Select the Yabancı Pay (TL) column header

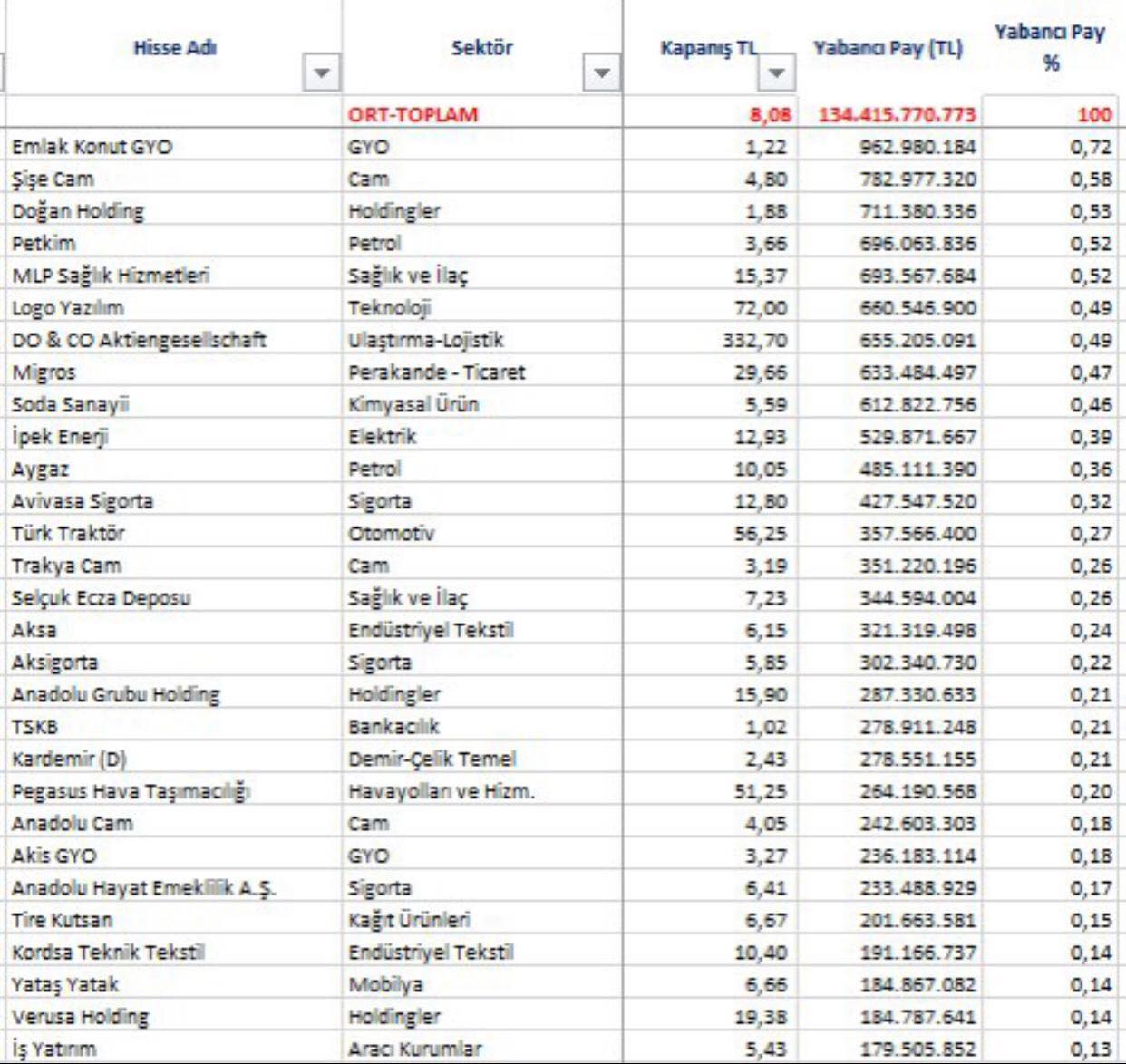888,48
